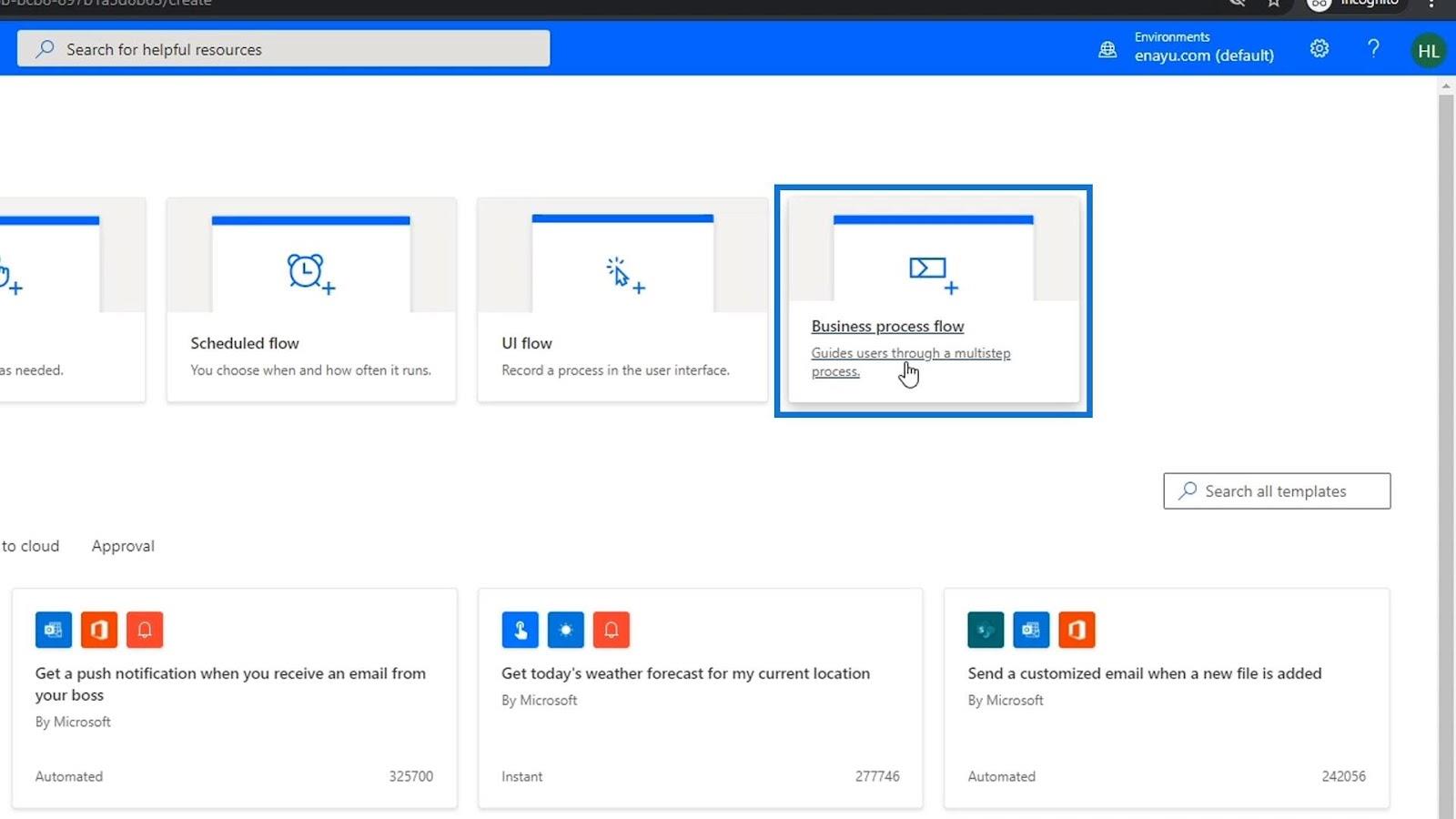Click the 'Automated' label on boss email template
This screenshot has width=1456, height=819.
coord(69,776)
